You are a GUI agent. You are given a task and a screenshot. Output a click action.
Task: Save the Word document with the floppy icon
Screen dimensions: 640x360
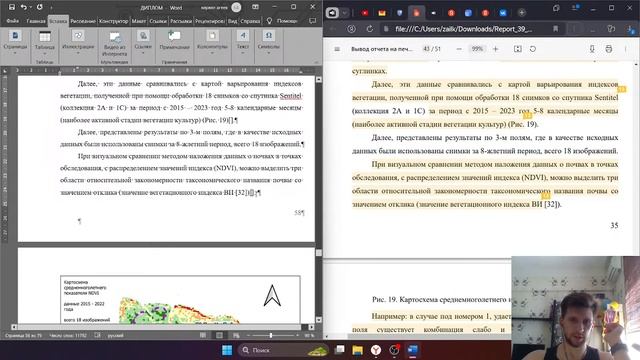click(12, 7)
